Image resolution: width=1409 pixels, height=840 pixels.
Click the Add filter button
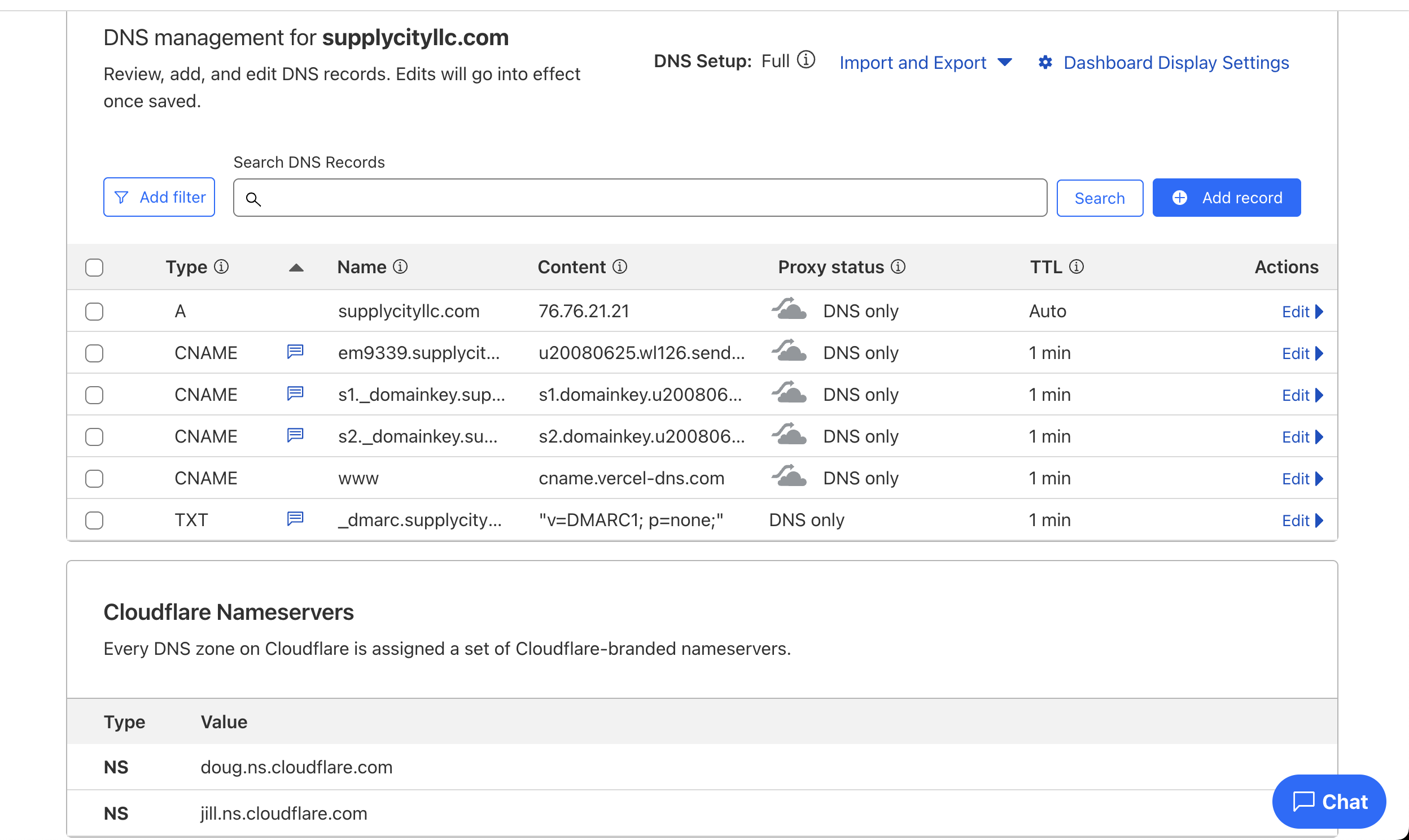159,197
